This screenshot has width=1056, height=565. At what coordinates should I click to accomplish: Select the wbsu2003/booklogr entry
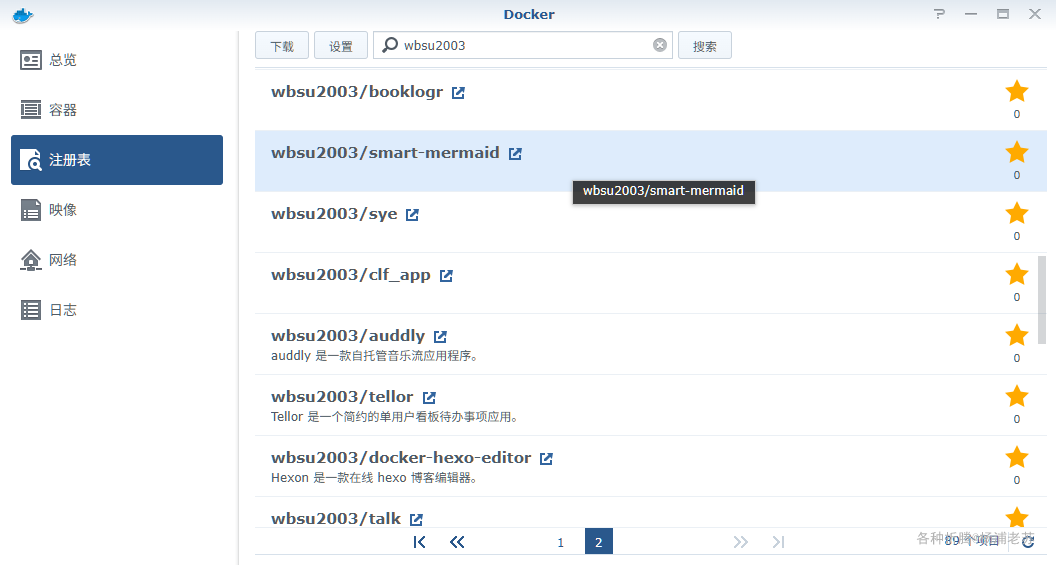(x=651, y=100)
